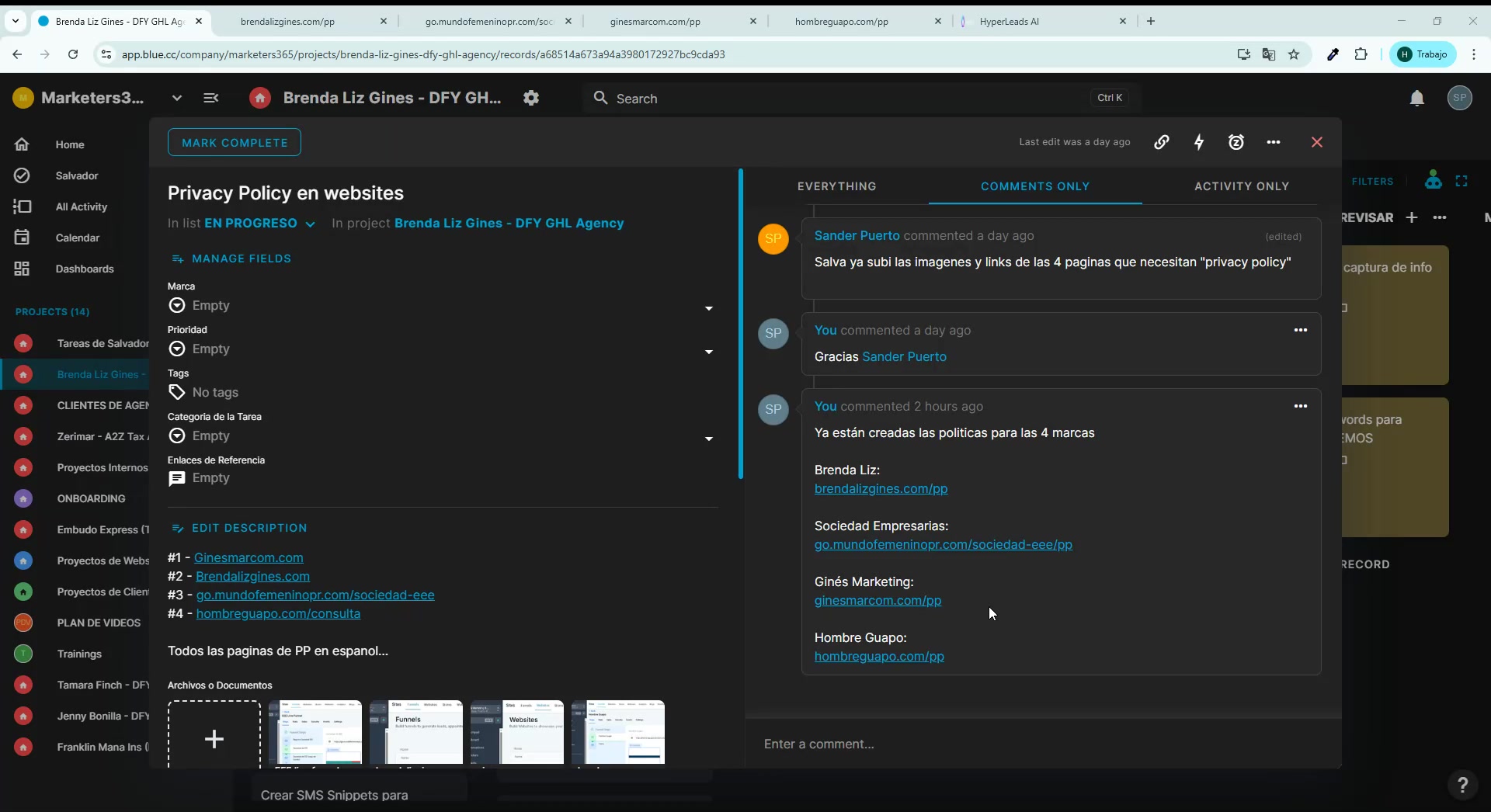
Task: Open options for the 2 hours ago comment
Action: (x=1301, y=406)
